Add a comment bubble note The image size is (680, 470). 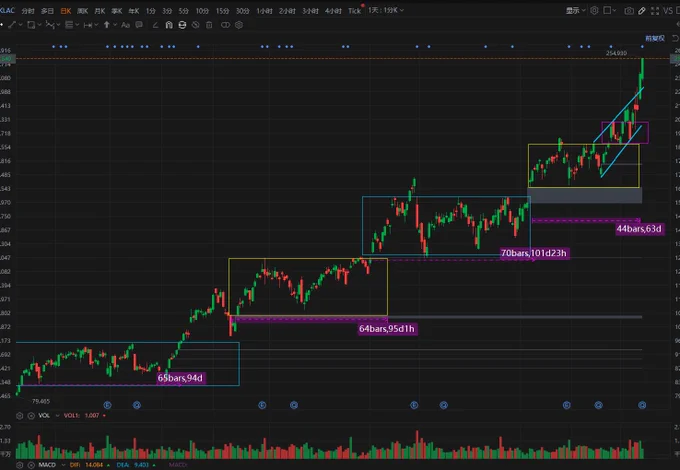[x=139, y=25]
